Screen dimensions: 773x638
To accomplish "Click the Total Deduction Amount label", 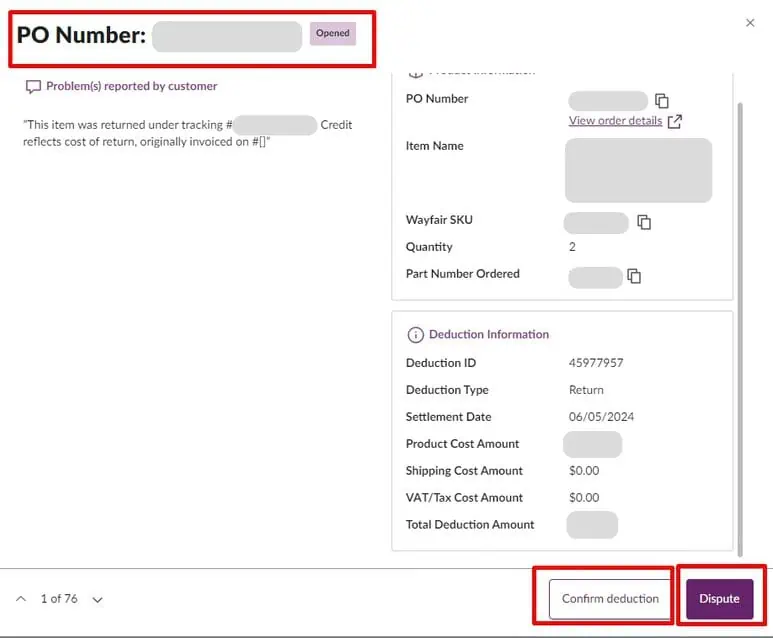I will tap(470, 525).
